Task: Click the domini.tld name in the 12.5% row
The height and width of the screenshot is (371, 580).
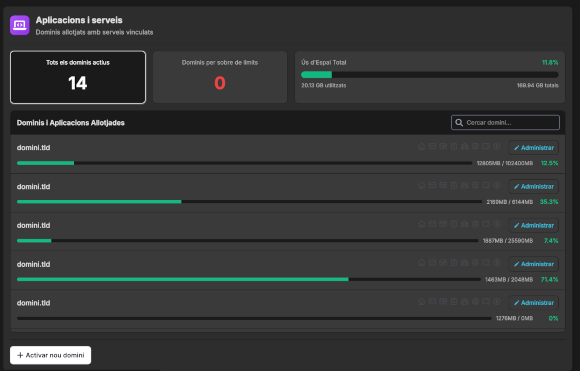Action: (x=33, y=148)
